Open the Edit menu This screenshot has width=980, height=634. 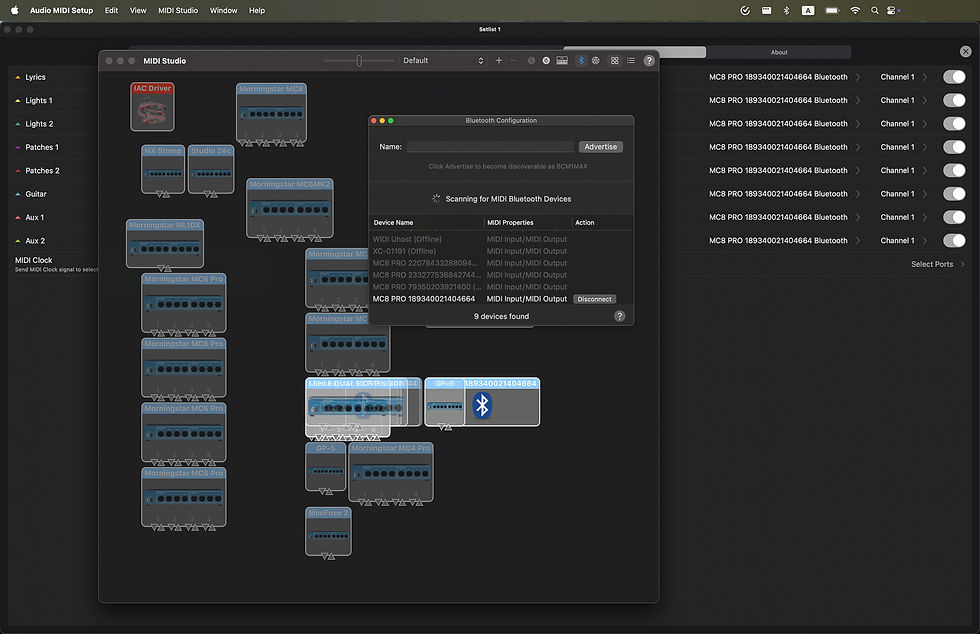click(111, 11)
